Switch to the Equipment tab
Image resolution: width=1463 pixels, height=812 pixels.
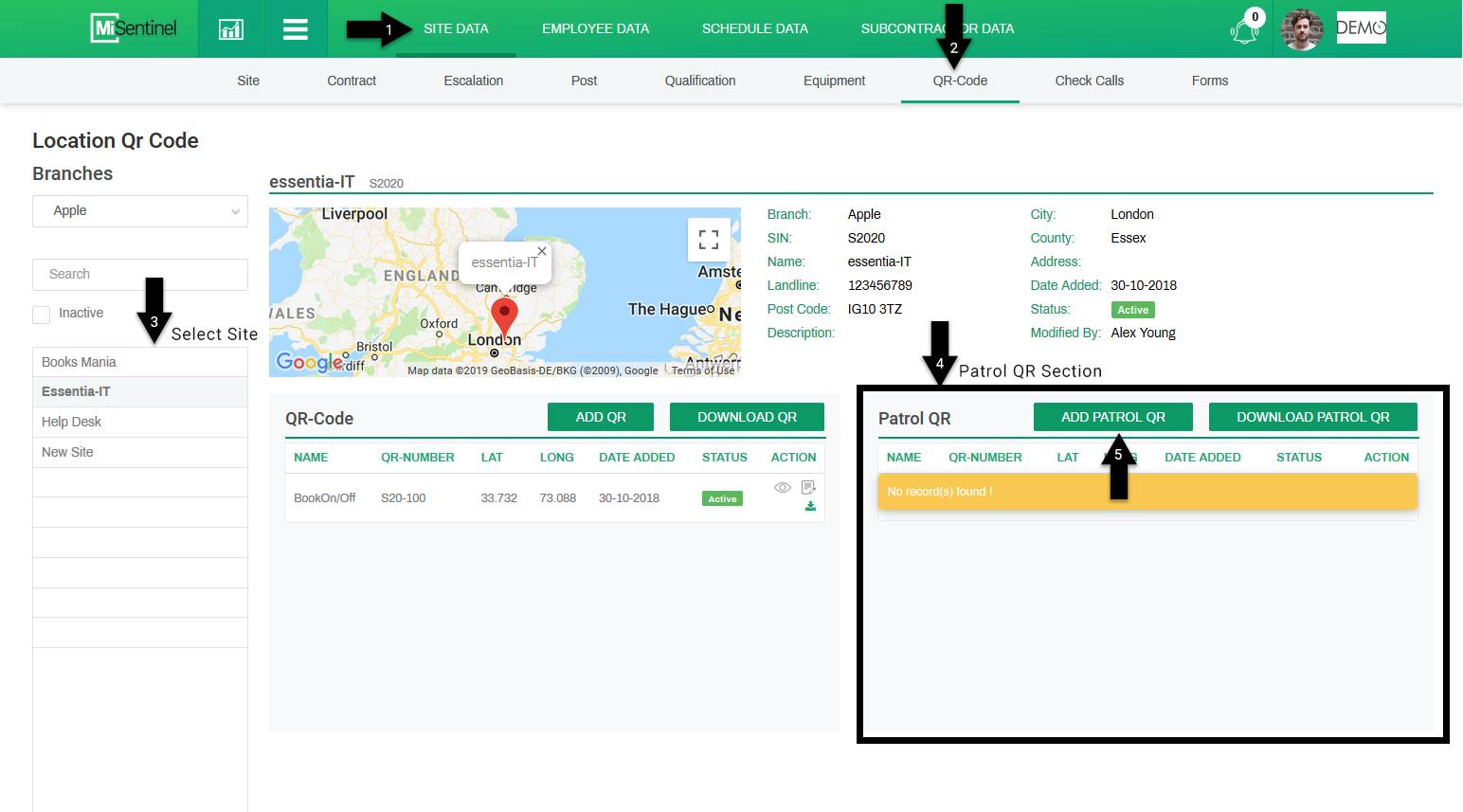(x=834, y=81)
